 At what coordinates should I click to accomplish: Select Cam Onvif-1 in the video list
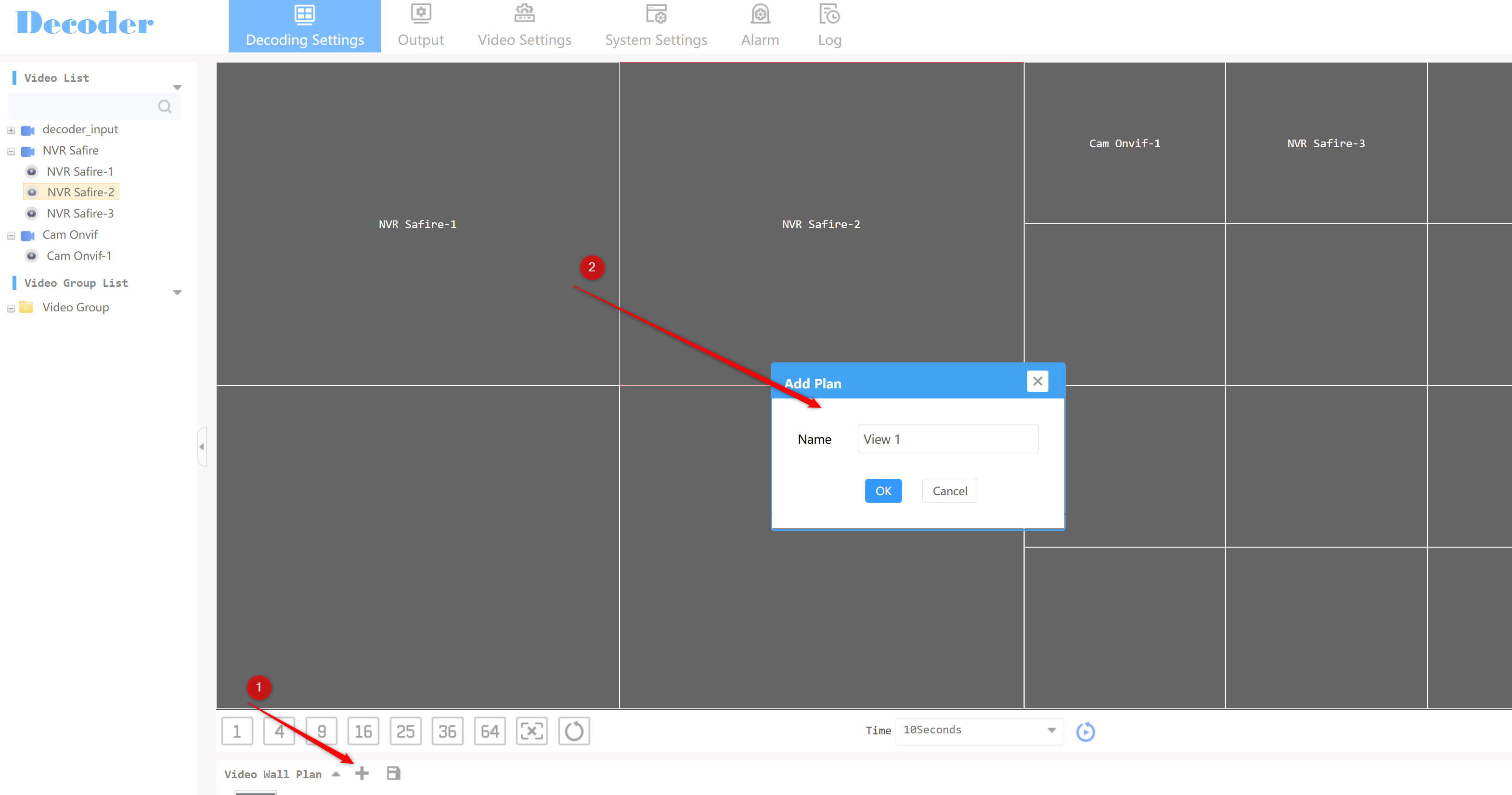78,256
